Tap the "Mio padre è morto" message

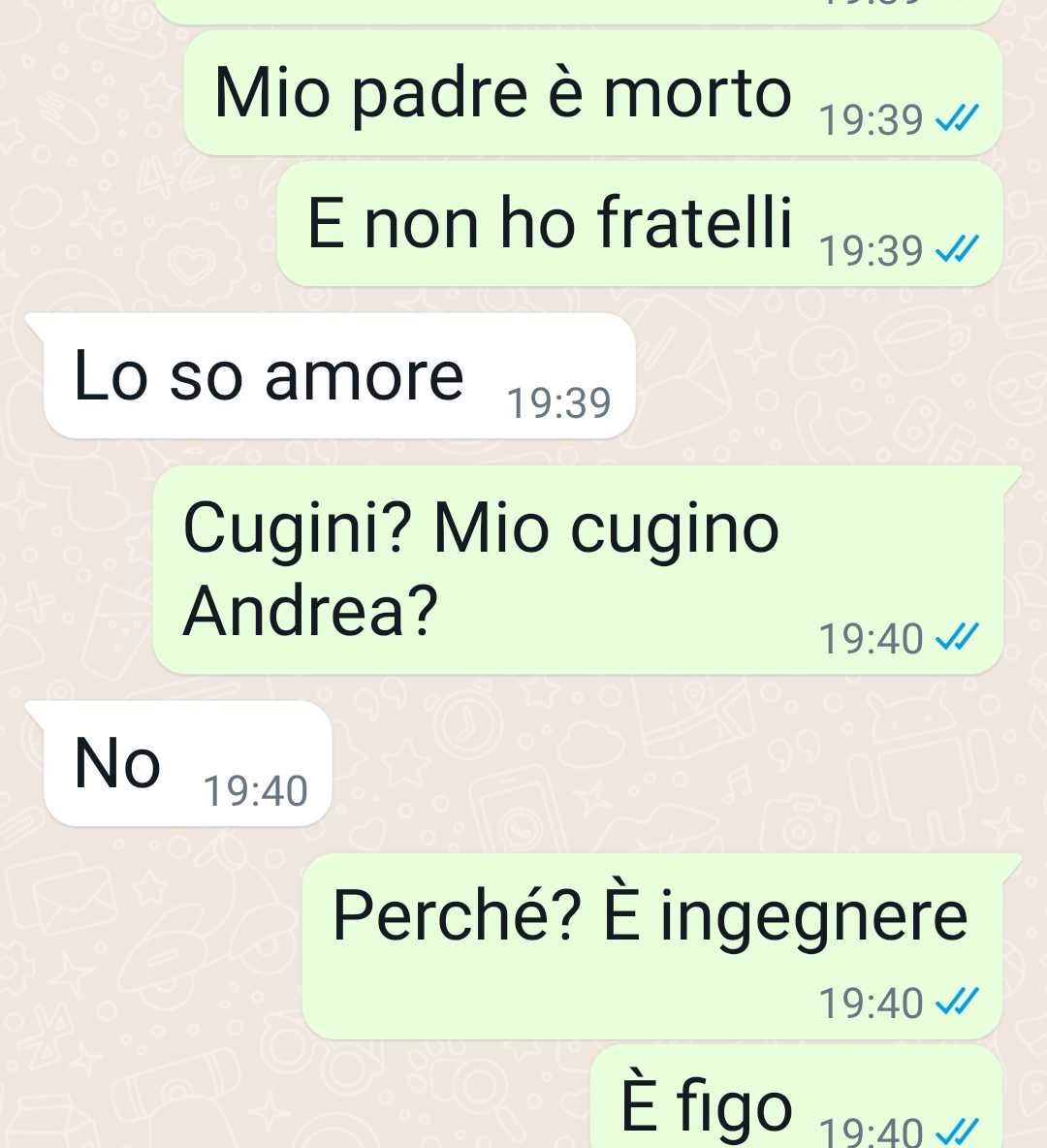592,93
